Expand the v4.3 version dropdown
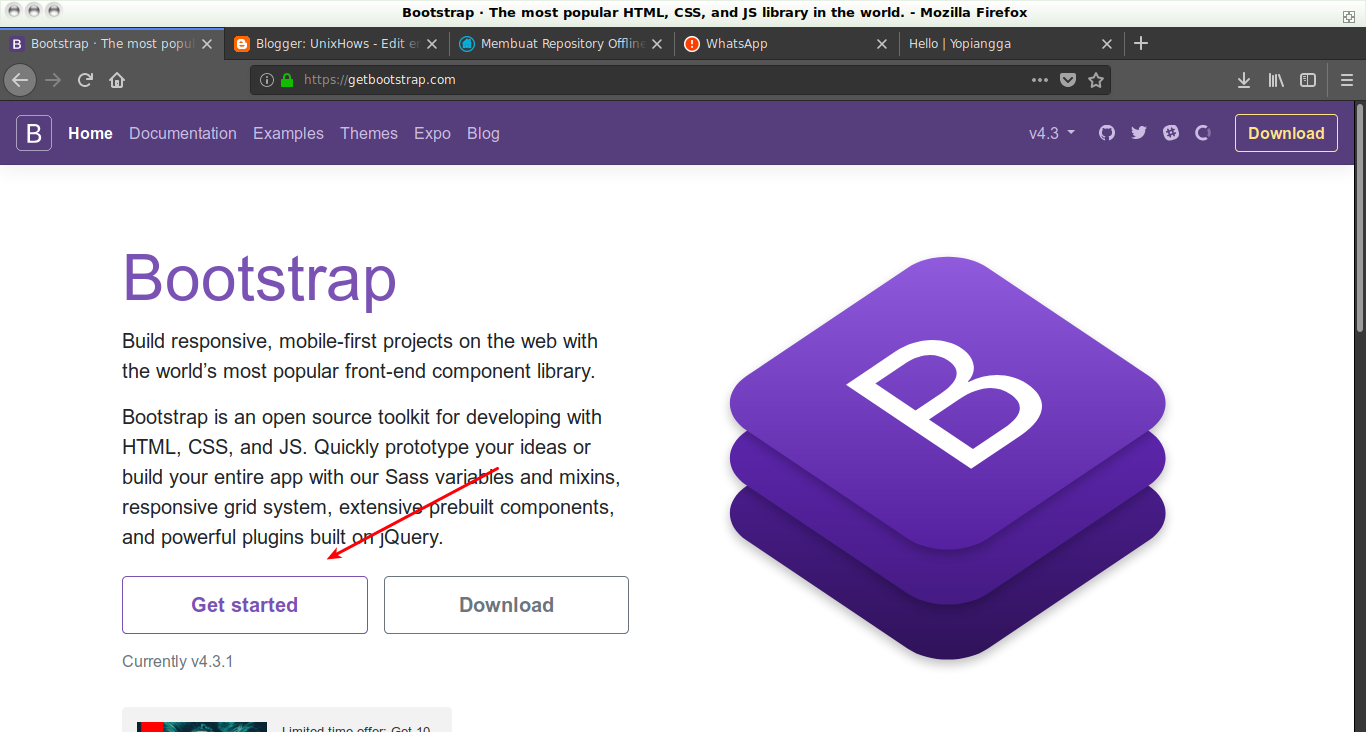1366x732 pixels. (1050, 132)
